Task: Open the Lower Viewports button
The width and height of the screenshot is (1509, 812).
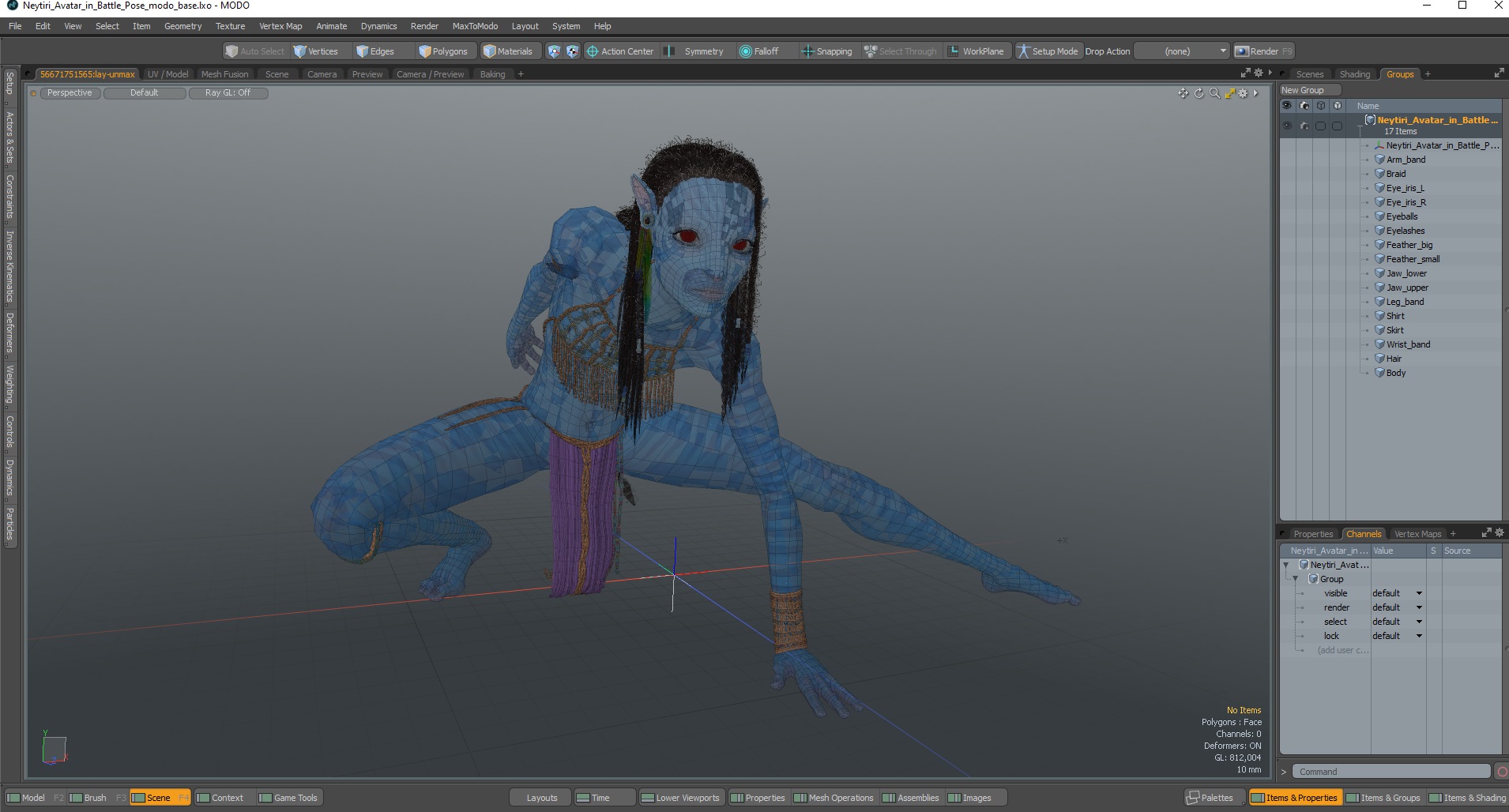Action: tap(680, 798)
